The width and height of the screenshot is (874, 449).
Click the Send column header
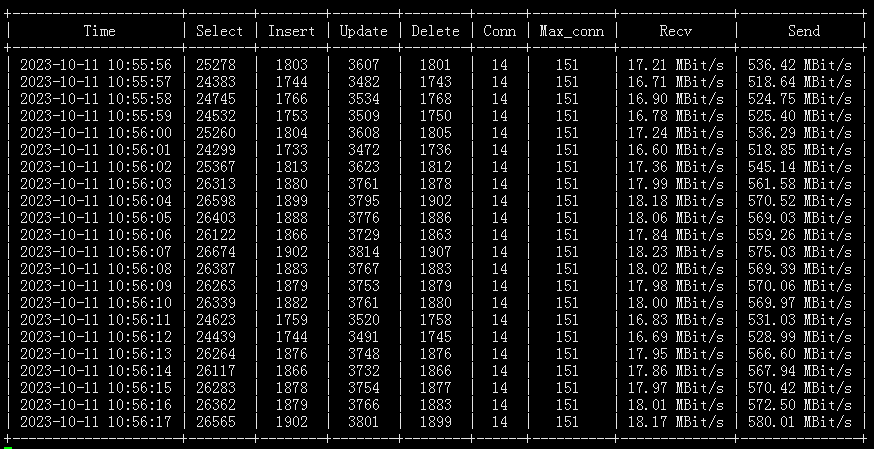pos(804,31)
